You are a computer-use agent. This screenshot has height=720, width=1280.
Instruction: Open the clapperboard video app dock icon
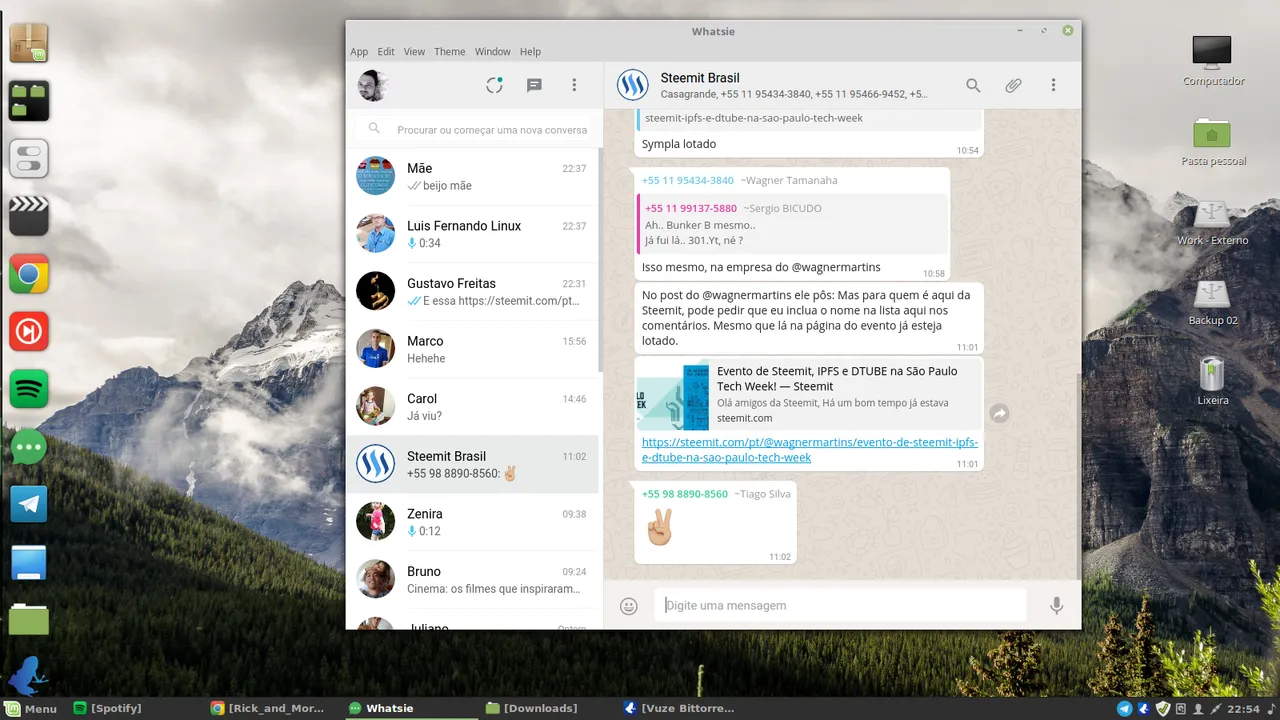click(29, 216)
